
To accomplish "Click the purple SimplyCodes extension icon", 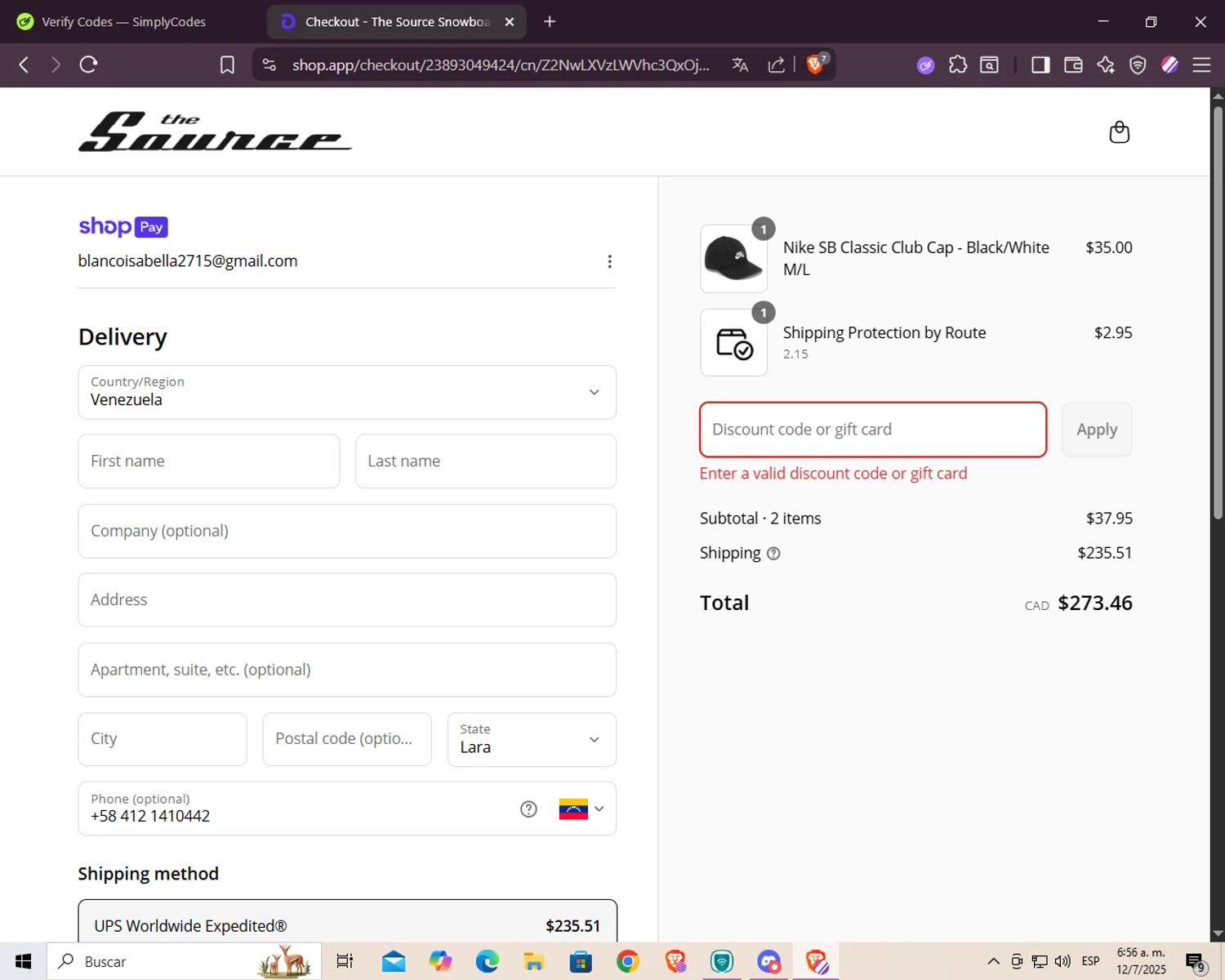I will [925, 65].
